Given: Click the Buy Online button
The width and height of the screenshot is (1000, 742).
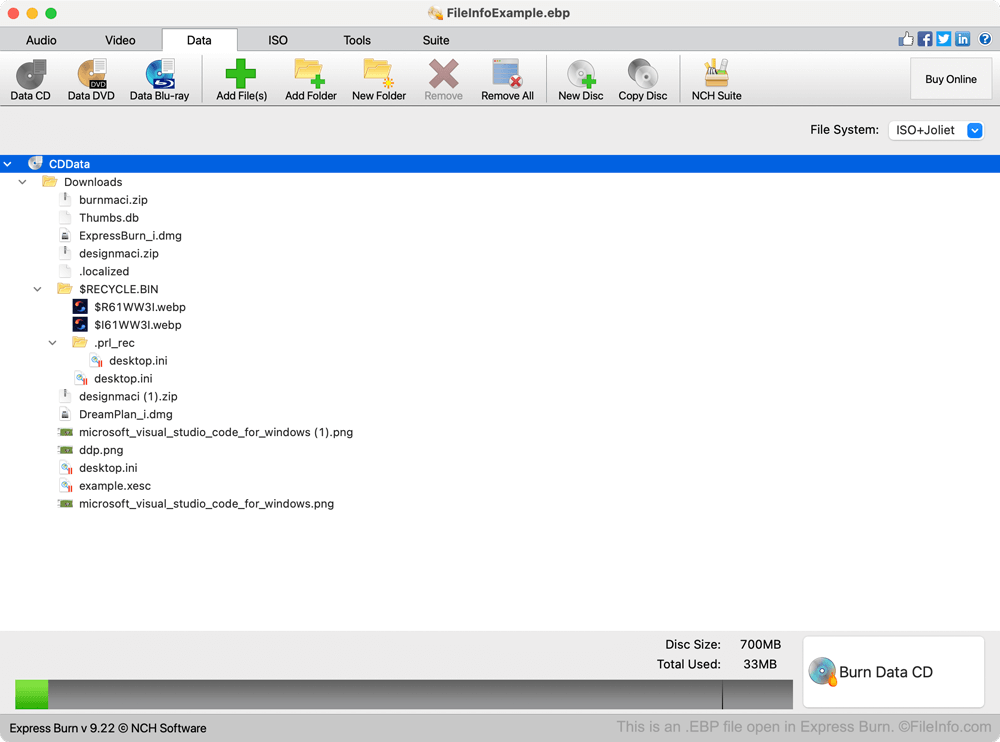Looking at the screenshot, I should point(950,79).
